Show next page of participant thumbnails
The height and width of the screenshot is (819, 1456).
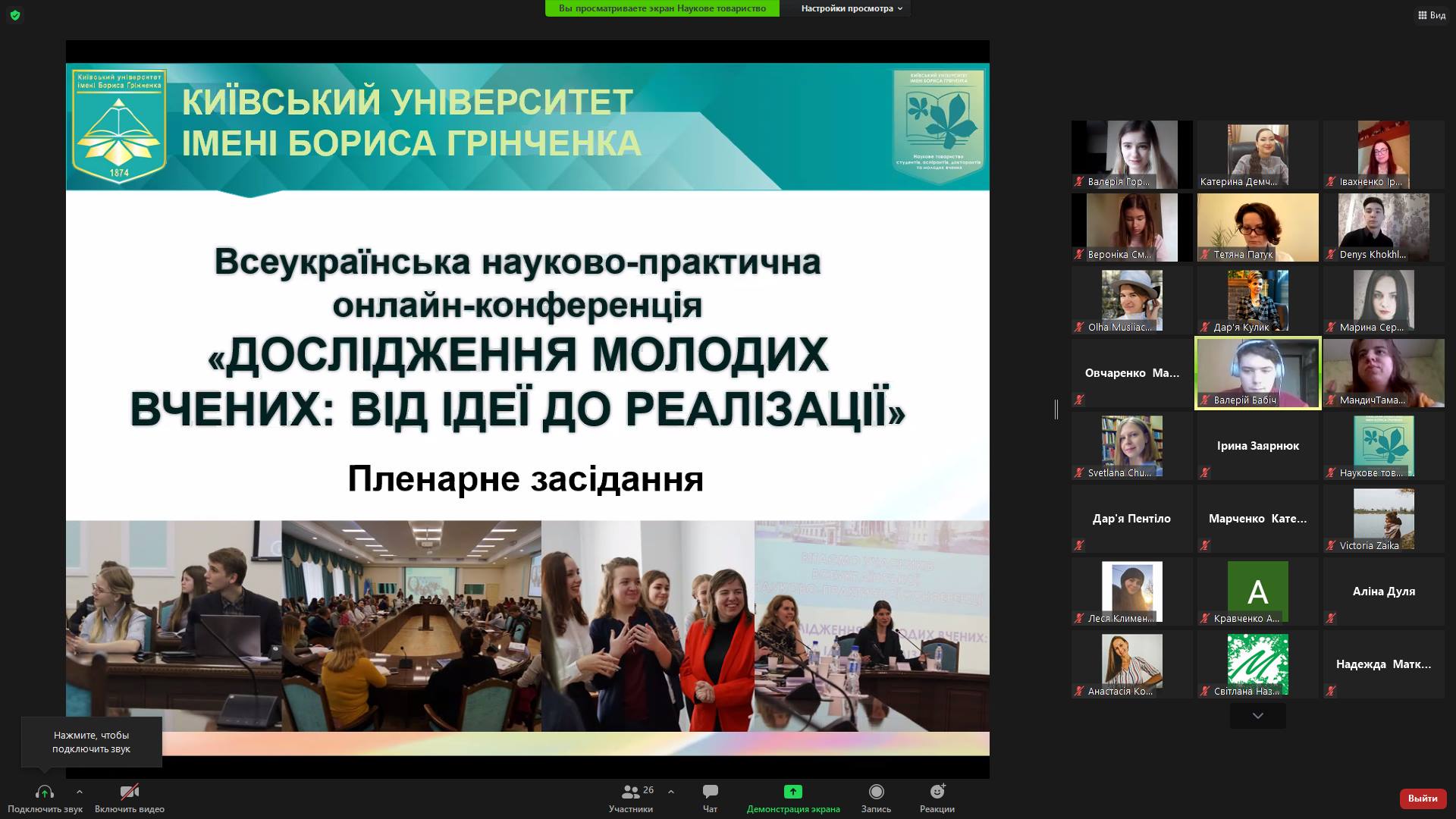point(1258,716)
